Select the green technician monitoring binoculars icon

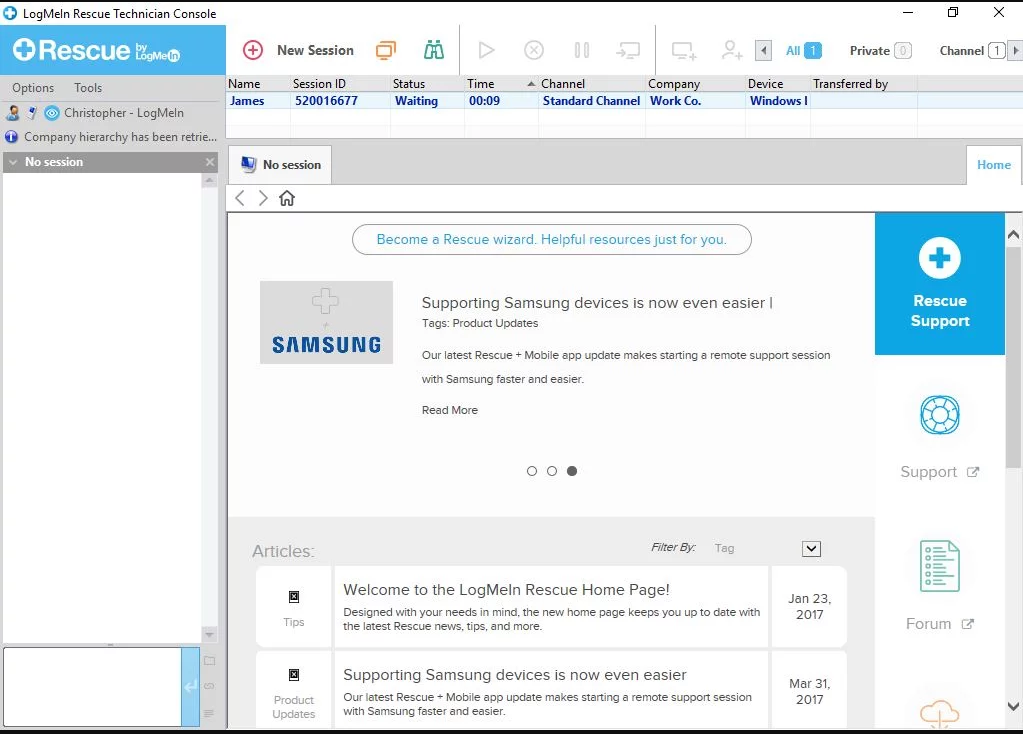click(x=433, y=48)
